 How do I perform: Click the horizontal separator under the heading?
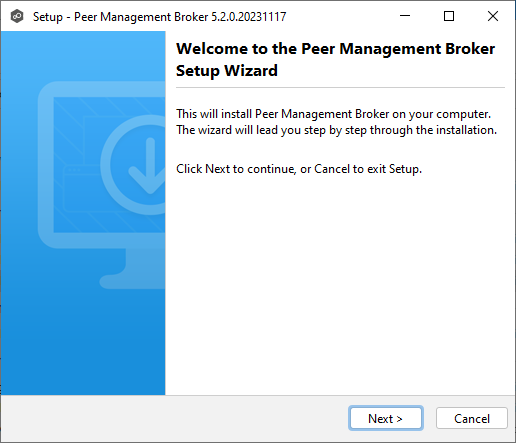coord(340,88)
